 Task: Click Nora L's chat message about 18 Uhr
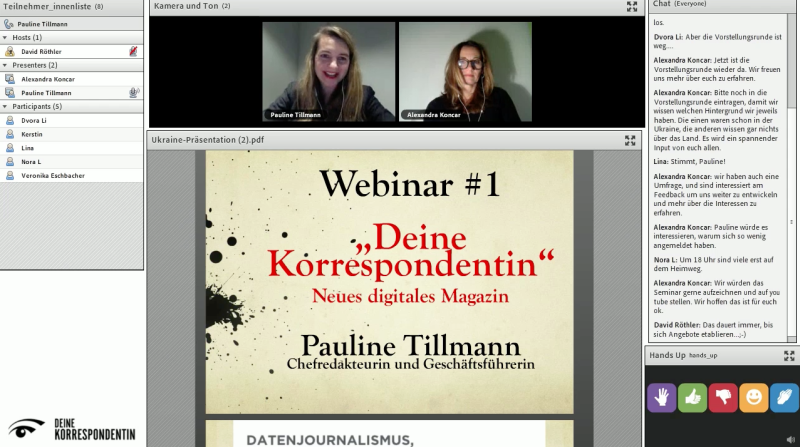[714, 264]
